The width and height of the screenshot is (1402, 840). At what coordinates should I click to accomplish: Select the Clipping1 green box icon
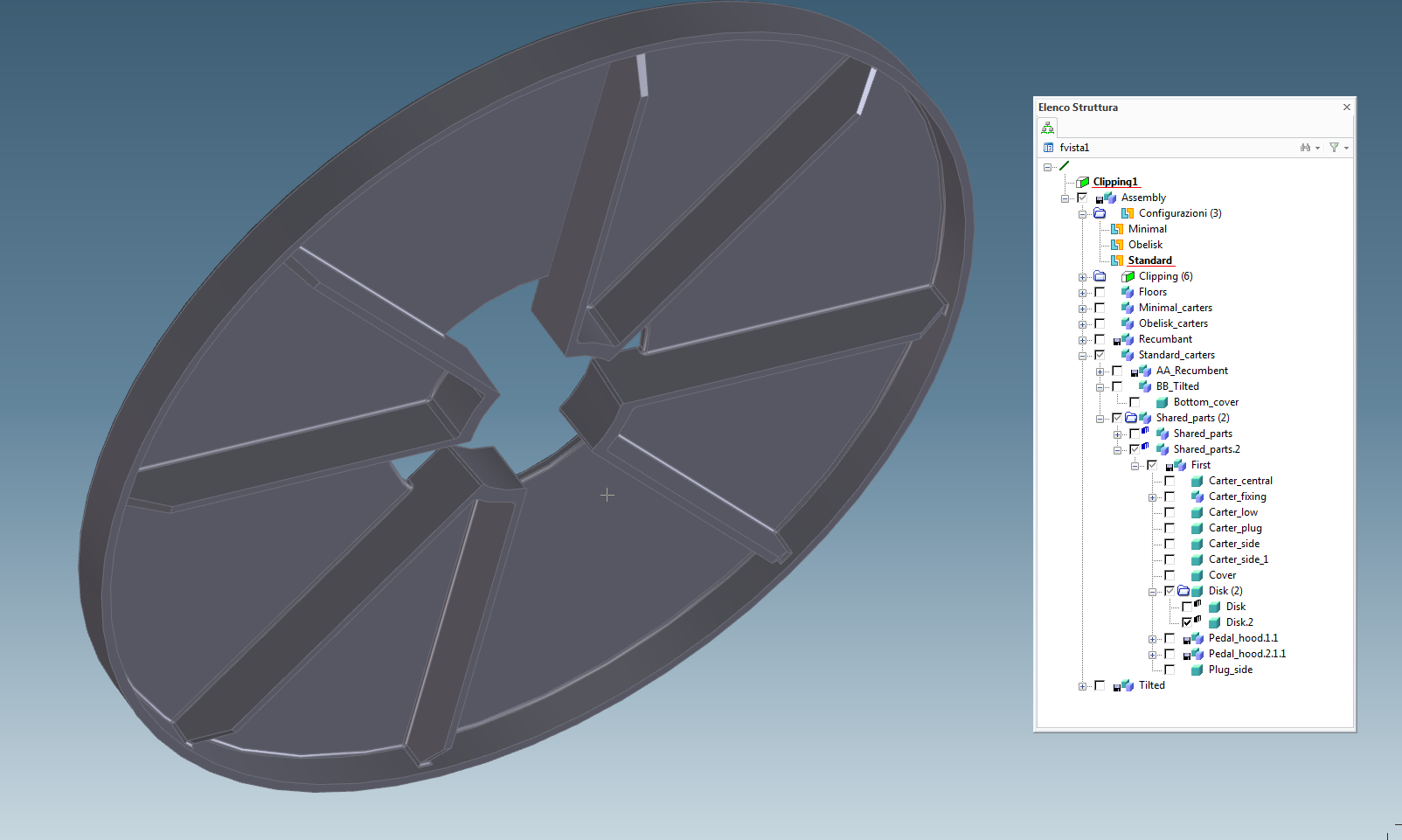click(1082, 182)
